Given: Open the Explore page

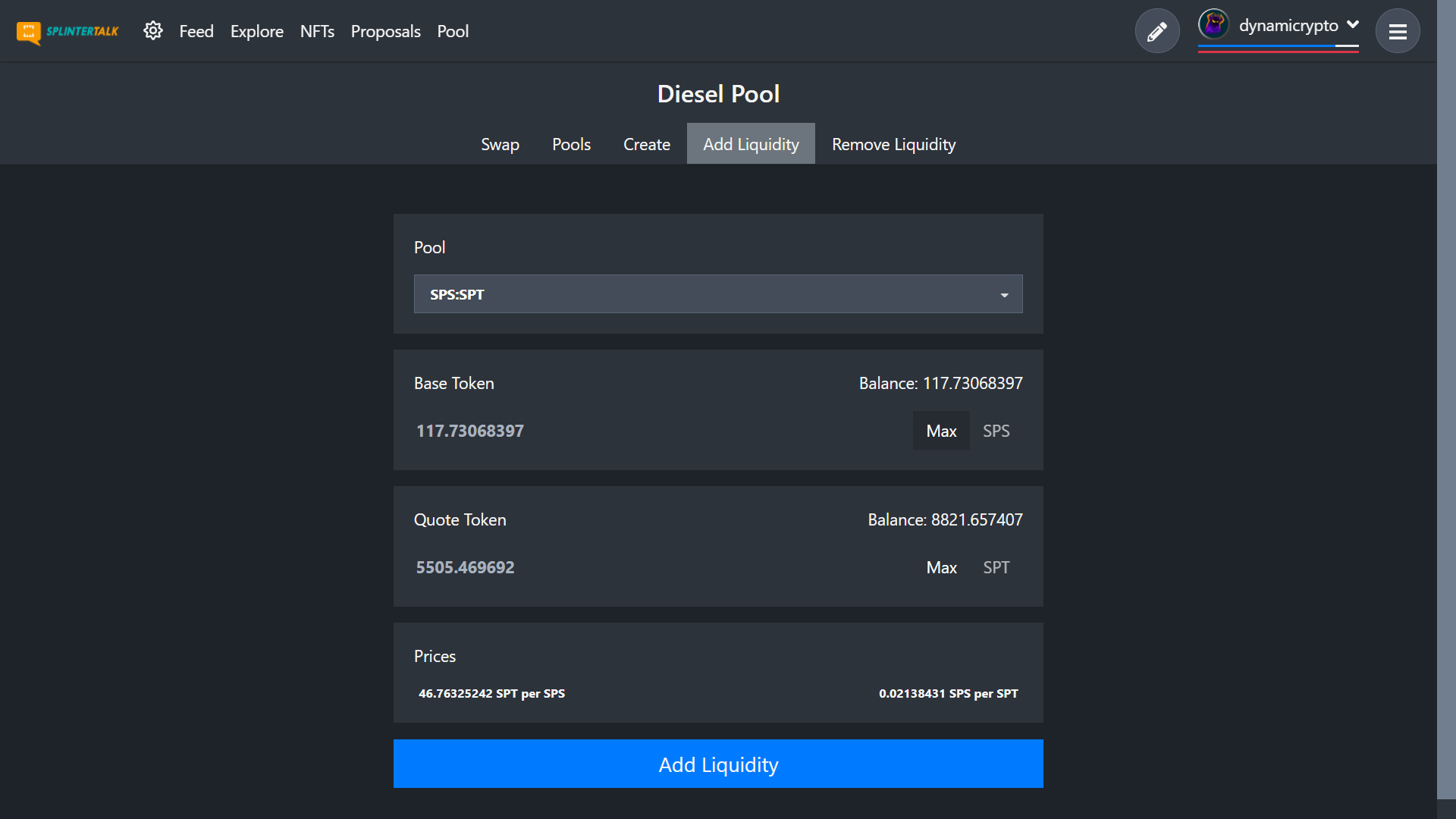Looking at the screenshot, I should (x=257, y=31).
